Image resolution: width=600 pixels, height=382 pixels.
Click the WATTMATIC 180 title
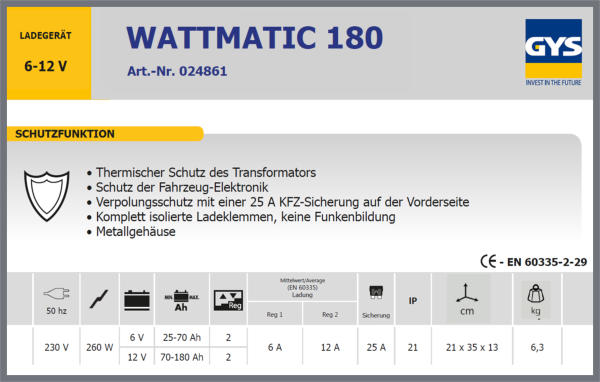(x=254, y=38)
